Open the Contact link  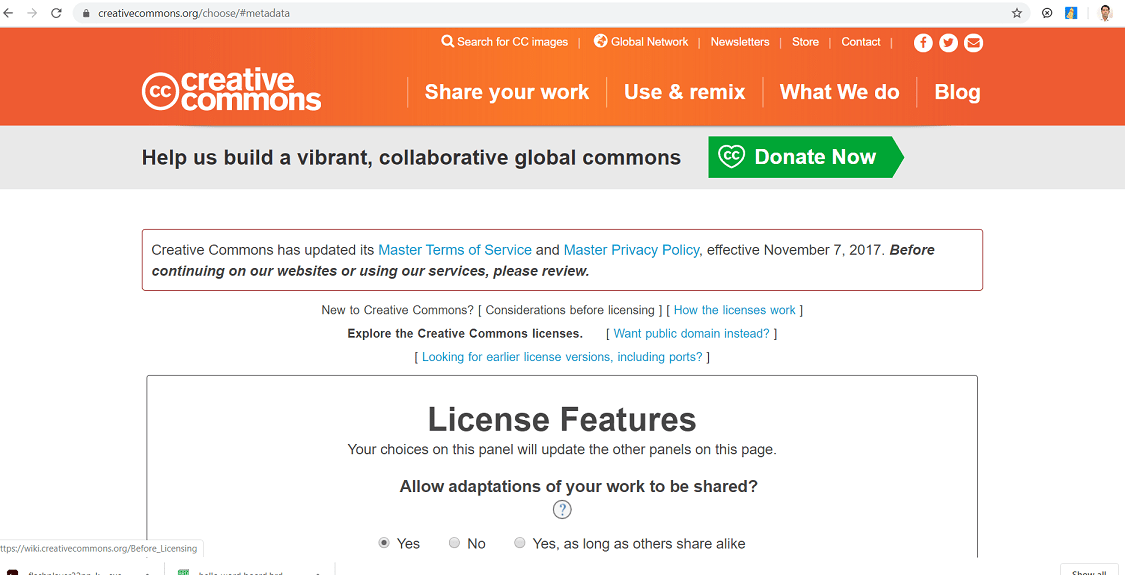coord(861,42)
